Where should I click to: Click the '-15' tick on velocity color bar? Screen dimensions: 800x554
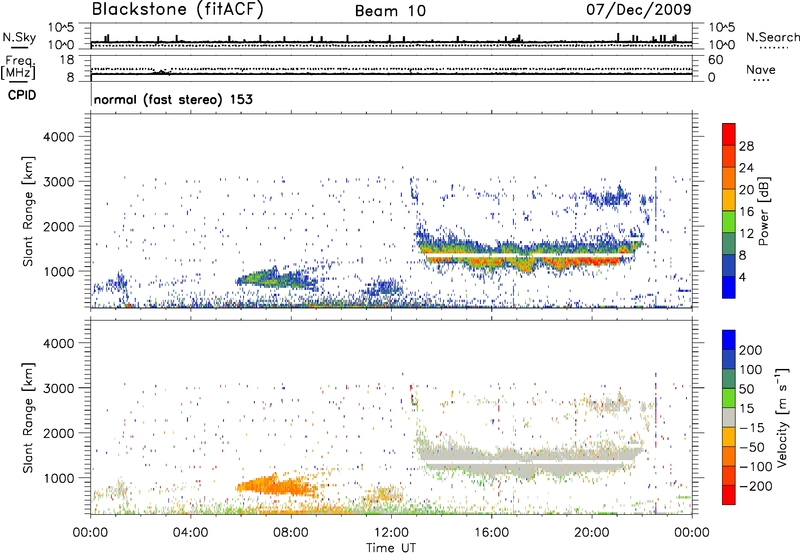751,428
